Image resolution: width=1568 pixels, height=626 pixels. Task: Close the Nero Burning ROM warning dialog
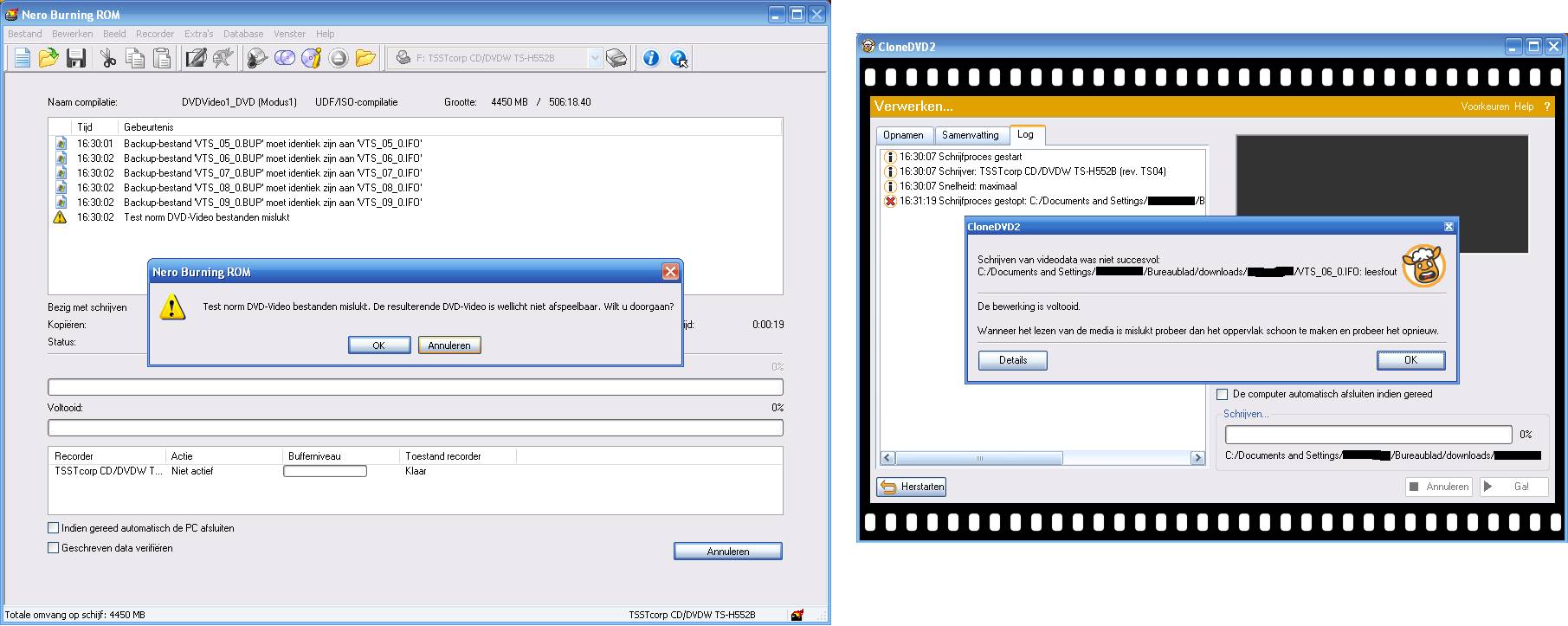tap(670, 272)
